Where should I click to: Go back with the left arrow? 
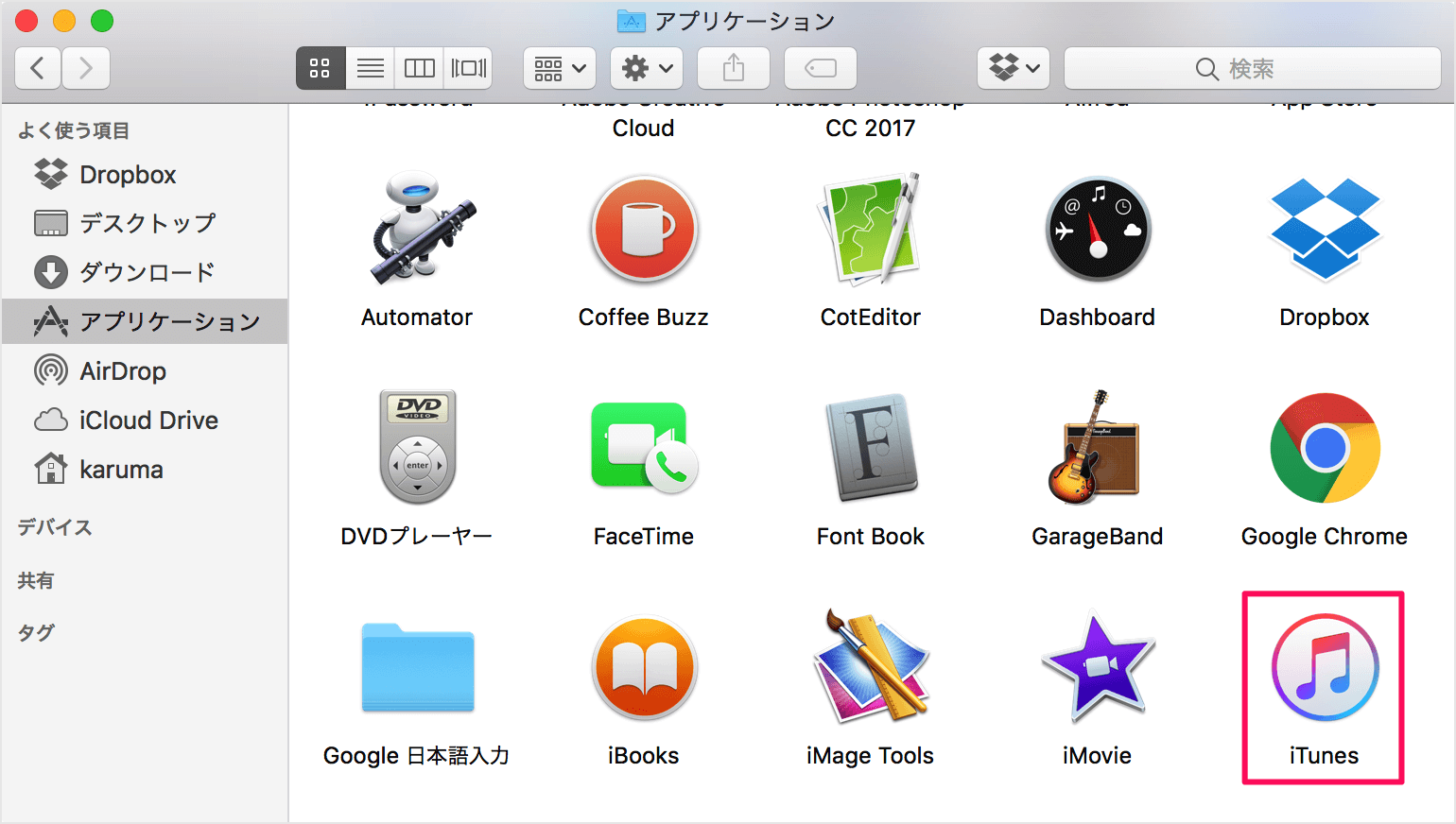38,68
